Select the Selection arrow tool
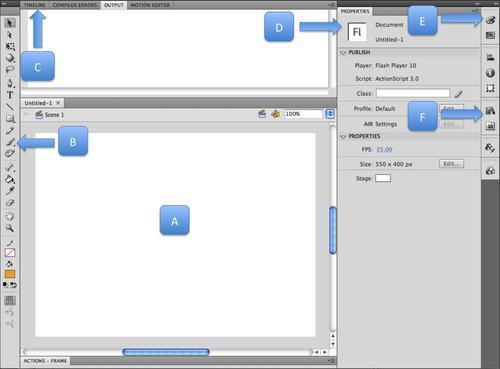This screenshot has height=369, width=500. (10, 23)
